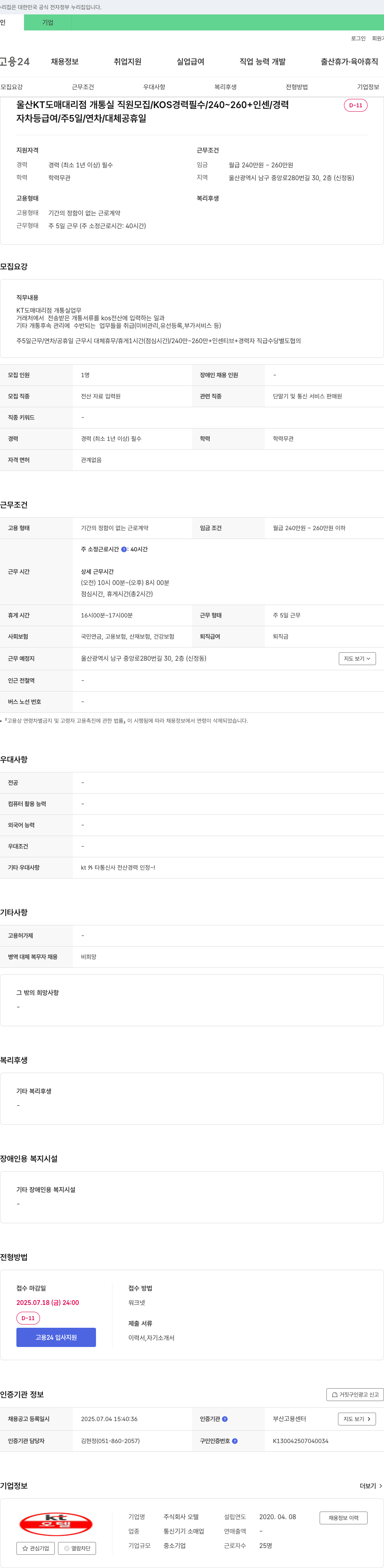This screenshot has width=384, height=1568.
Task: Click the D-11 badge beside the job title
Action: [356, 105]
